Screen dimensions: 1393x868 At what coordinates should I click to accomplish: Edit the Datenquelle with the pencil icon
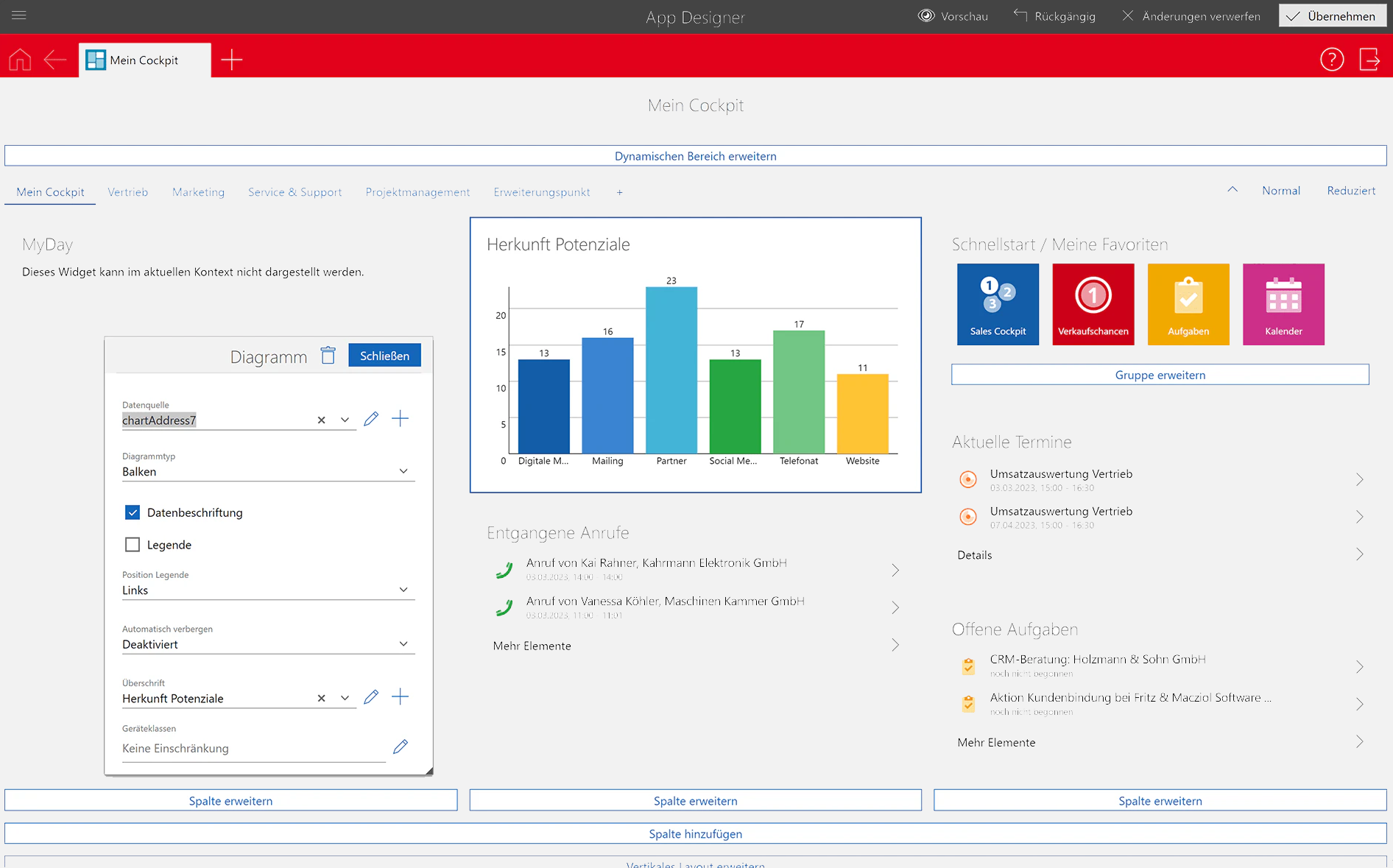tap(371, 419)
